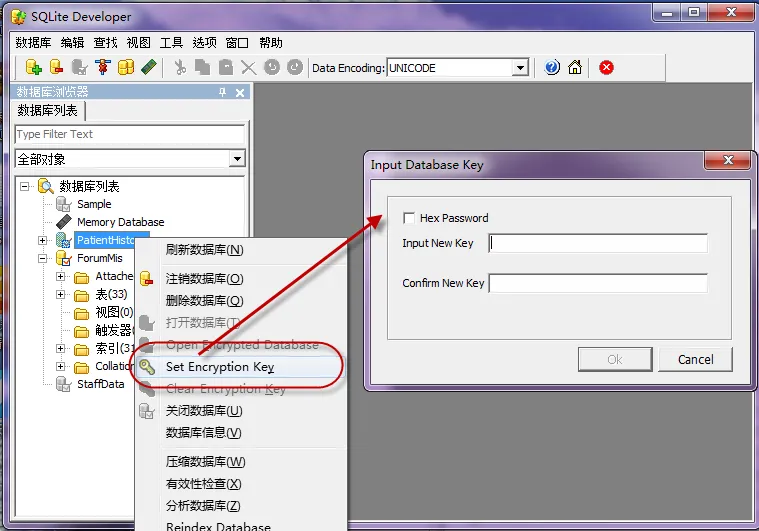Screen dimensions: 759x531
Task: Click the grayed open database toolbar icon
Action: [x=79, y=67]
